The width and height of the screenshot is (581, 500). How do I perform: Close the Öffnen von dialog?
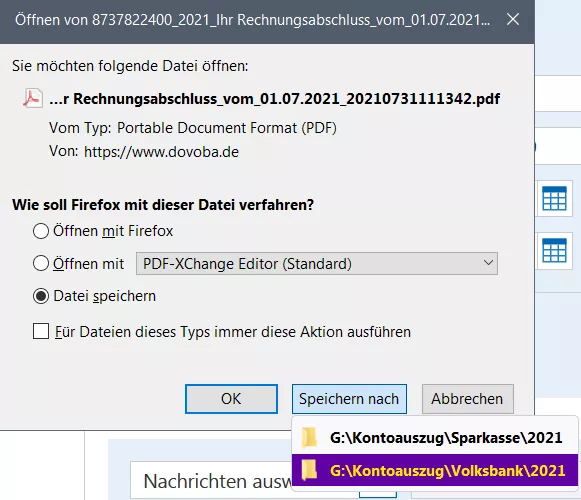pyautogui.click(x=513, y=19)
